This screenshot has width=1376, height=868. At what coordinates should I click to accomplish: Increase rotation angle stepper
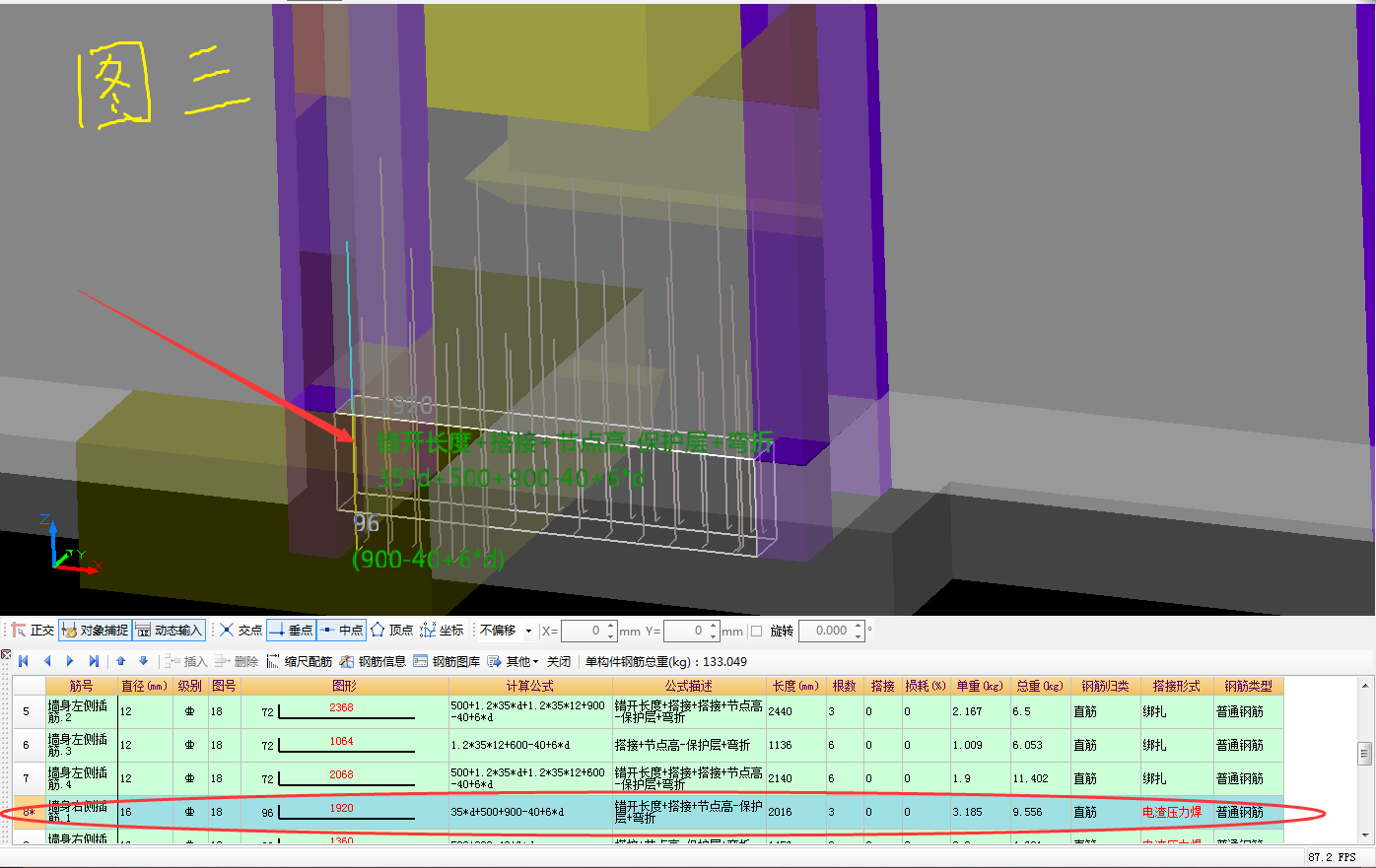pyautogui.click(x=859, y=626)
